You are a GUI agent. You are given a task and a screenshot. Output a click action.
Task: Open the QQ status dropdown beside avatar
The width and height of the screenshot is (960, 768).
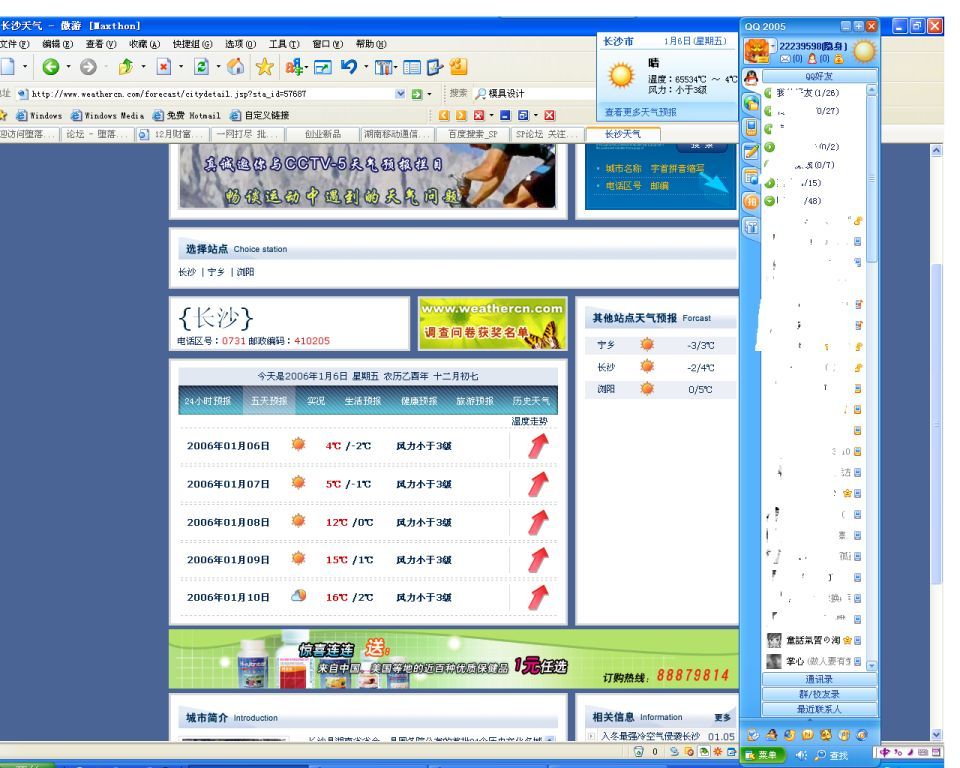[x=773, y=46]
